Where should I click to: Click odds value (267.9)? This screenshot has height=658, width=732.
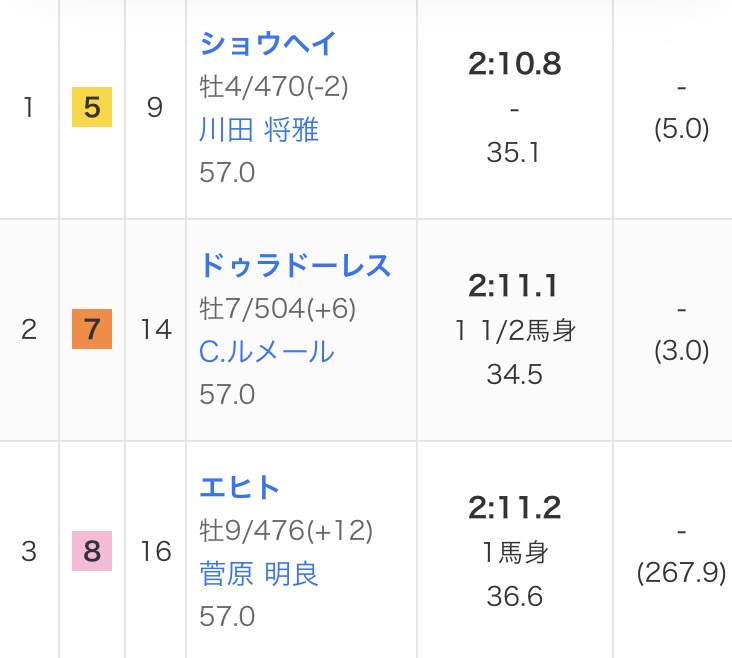tap(681, 573)
